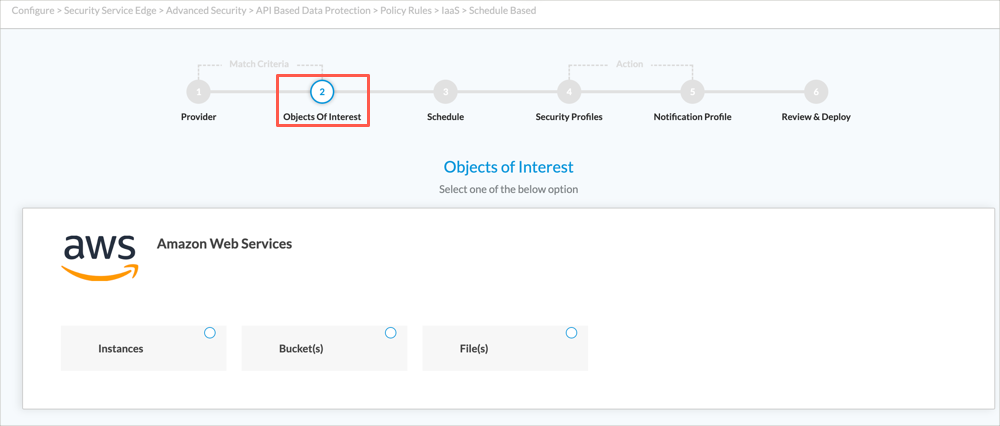This screenshot has height=426, width=1000.
Task: Select the Instances radio button
Action: point(210,333)
